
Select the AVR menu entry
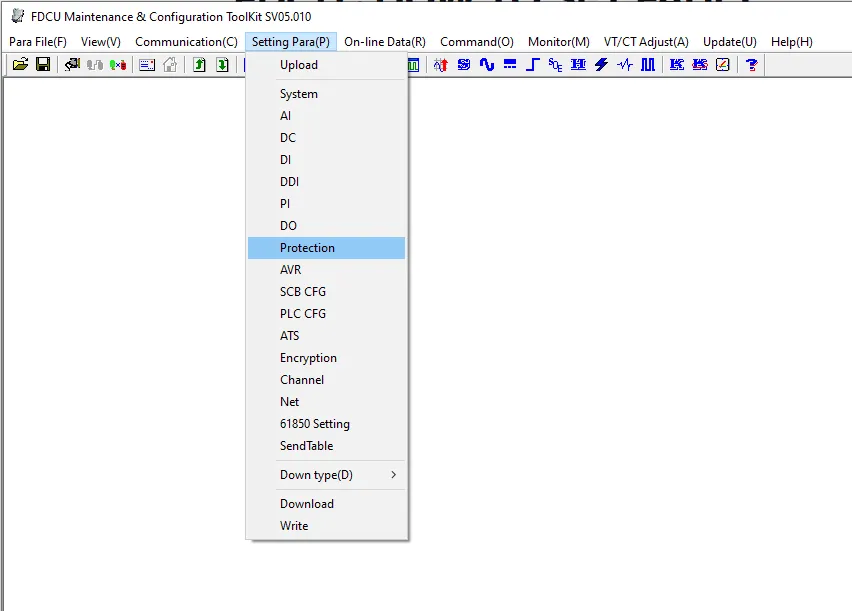(x=327, y=270)
